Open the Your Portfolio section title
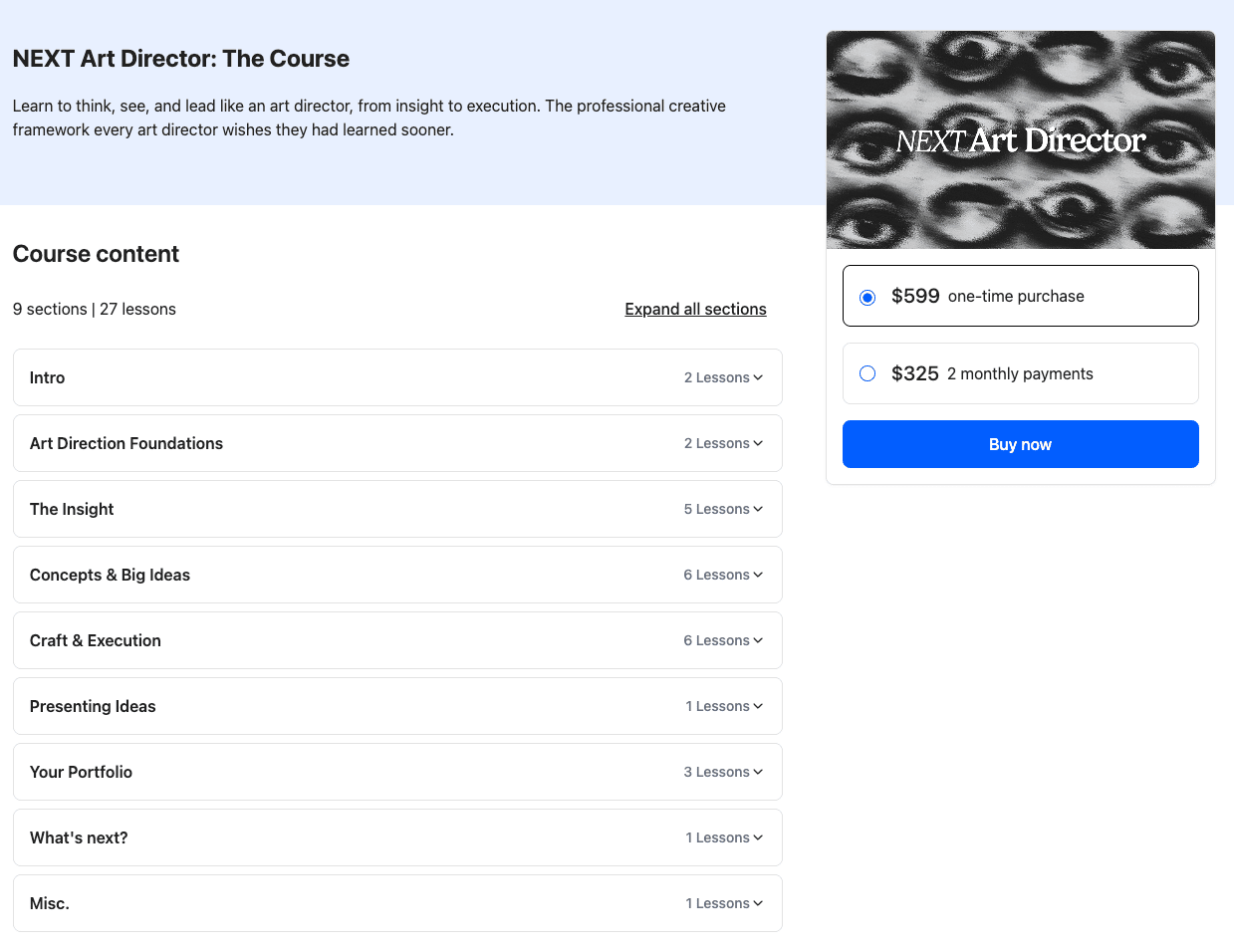Image resolution: width=1234 pixels, height=952 pixels. click(x=81, y=772)
